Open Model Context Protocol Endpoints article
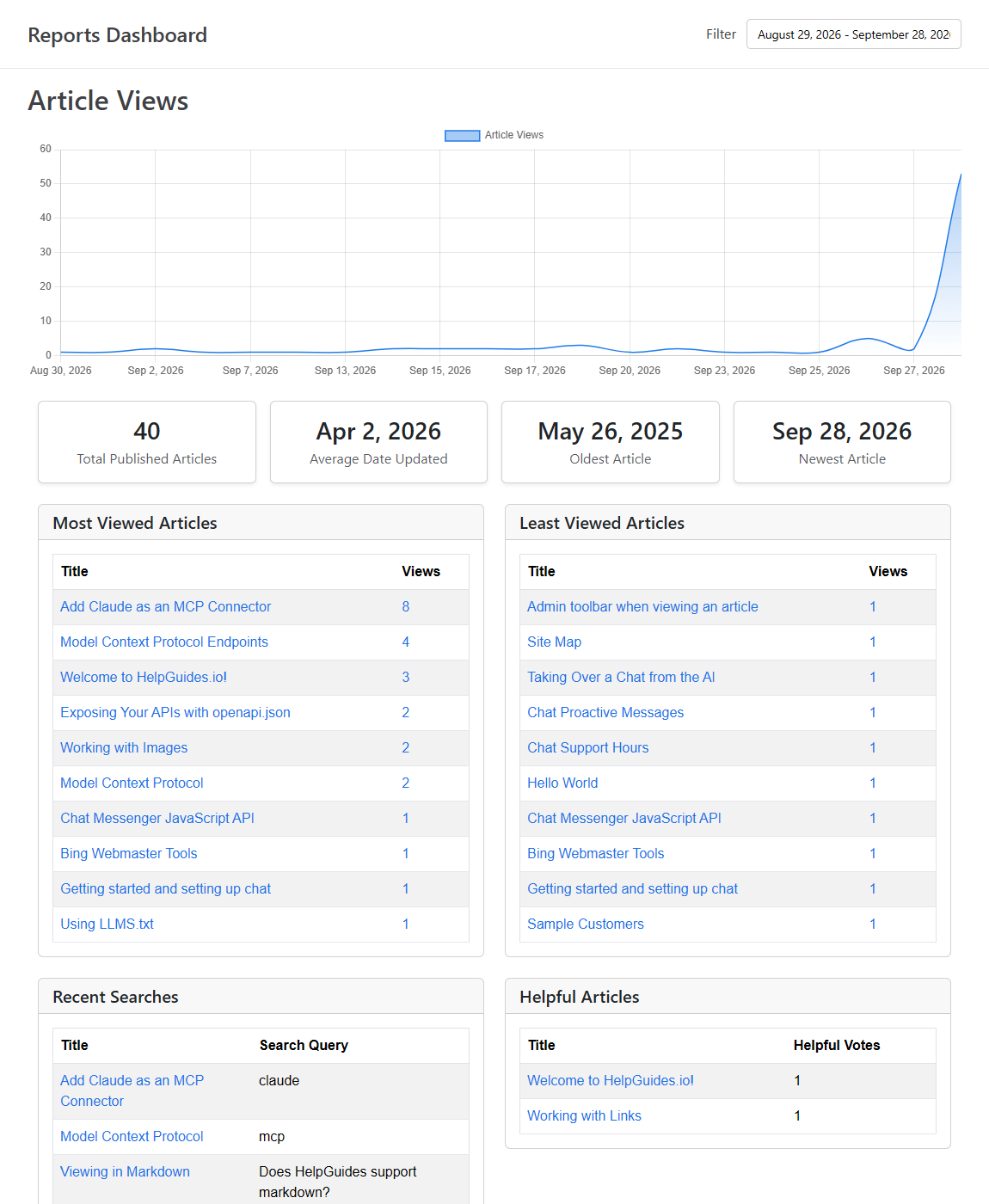 click(x=164, y=642)
